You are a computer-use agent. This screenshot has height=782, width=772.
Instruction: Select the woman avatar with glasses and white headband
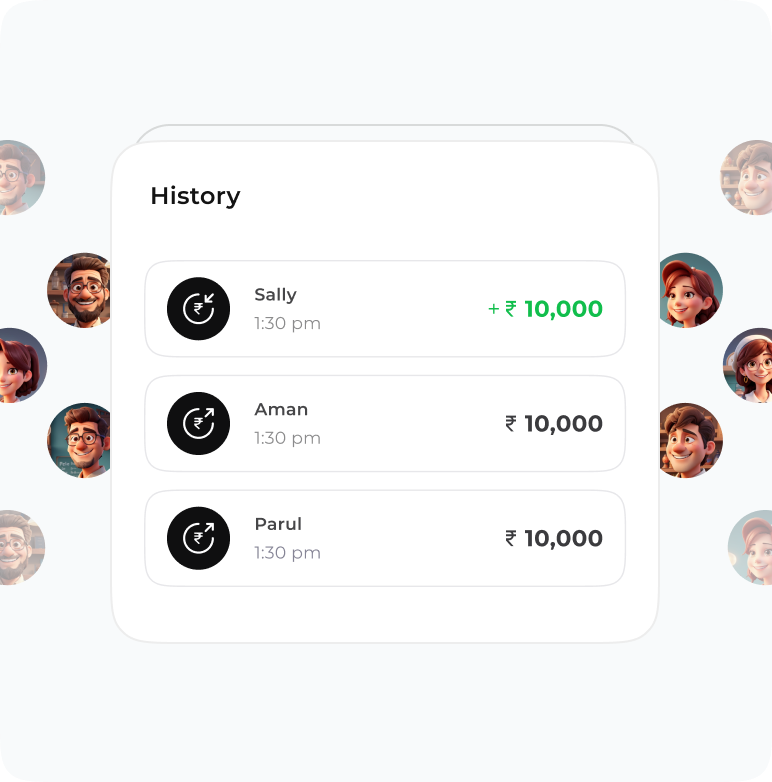point(749,365)
